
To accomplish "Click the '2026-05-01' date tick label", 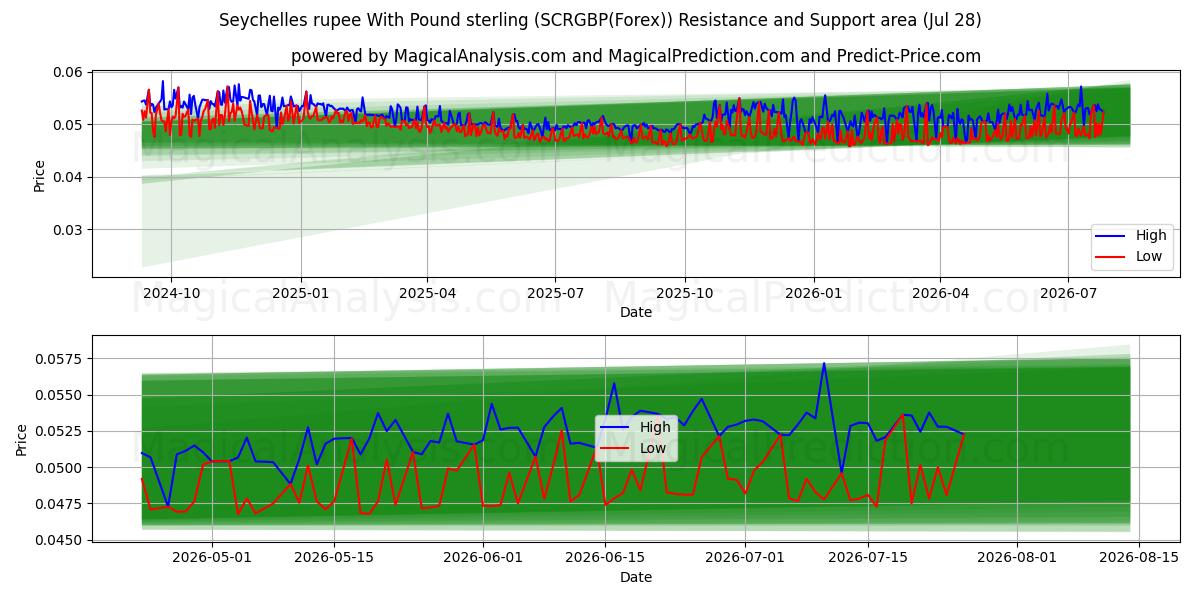I will pos(212,558).
